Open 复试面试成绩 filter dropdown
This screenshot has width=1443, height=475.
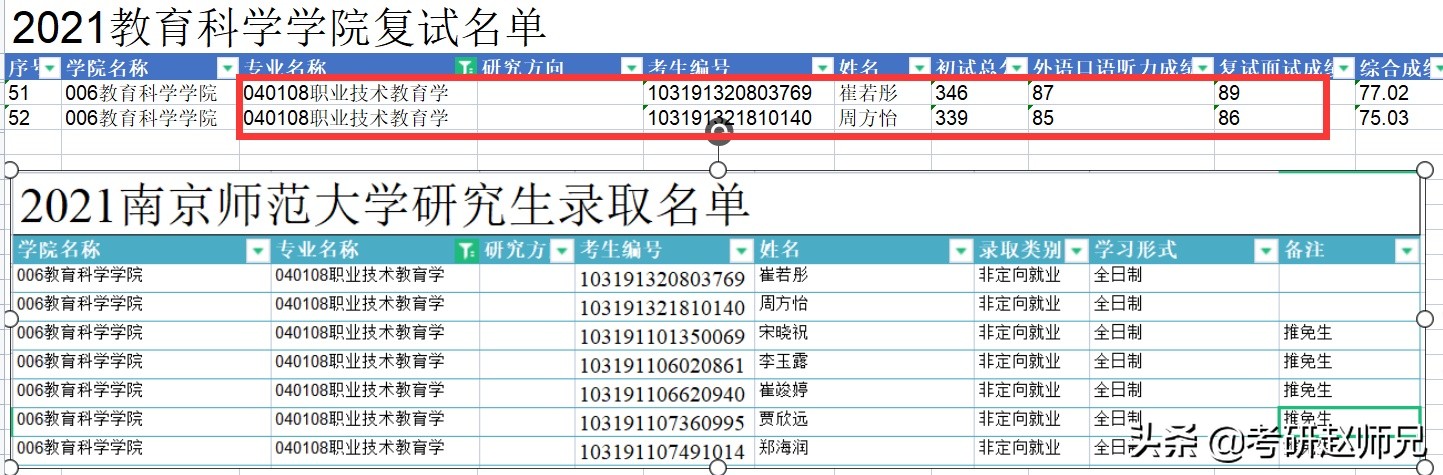coord(1345,68)
